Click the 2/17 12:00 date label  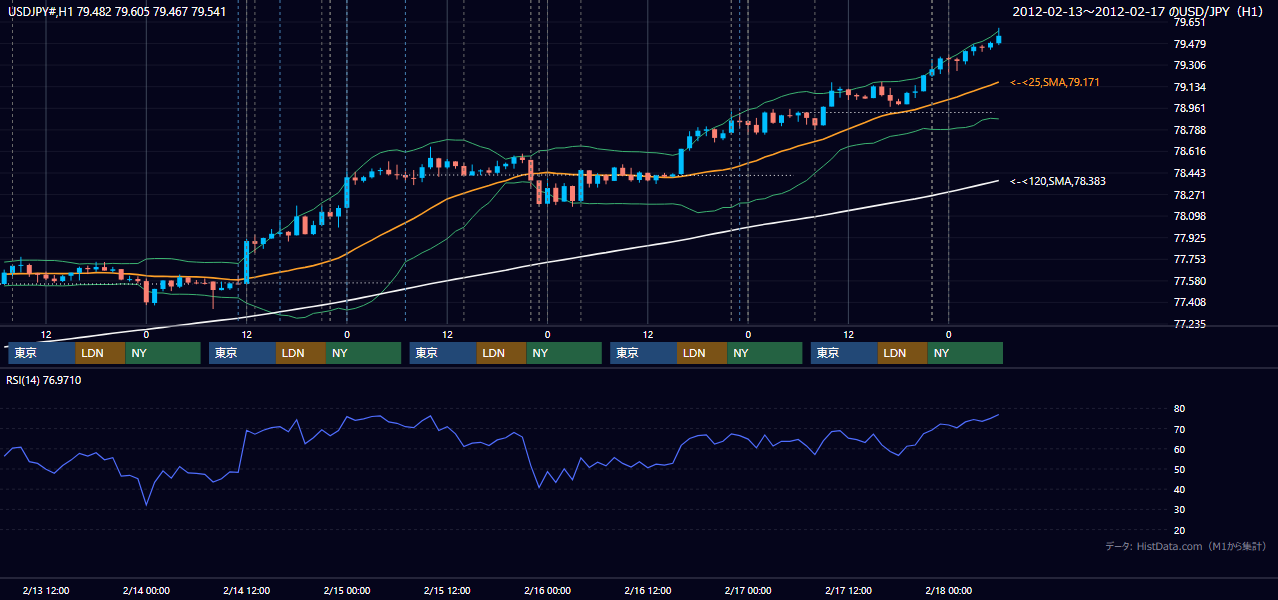click(x=848, y=590)
